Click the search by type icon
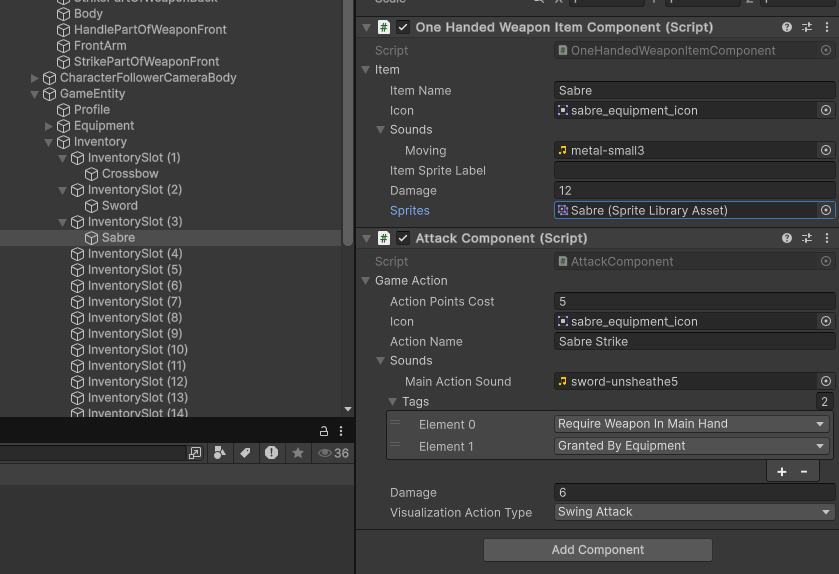Image resolution: width=839 pixels, height=574 pixels. tap(219, 453)
